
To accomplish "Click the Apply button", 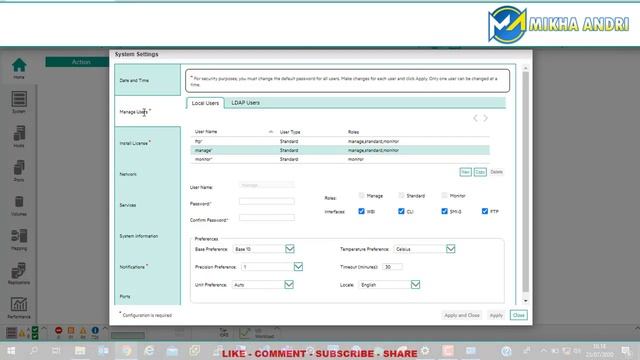I will [496, 315].
